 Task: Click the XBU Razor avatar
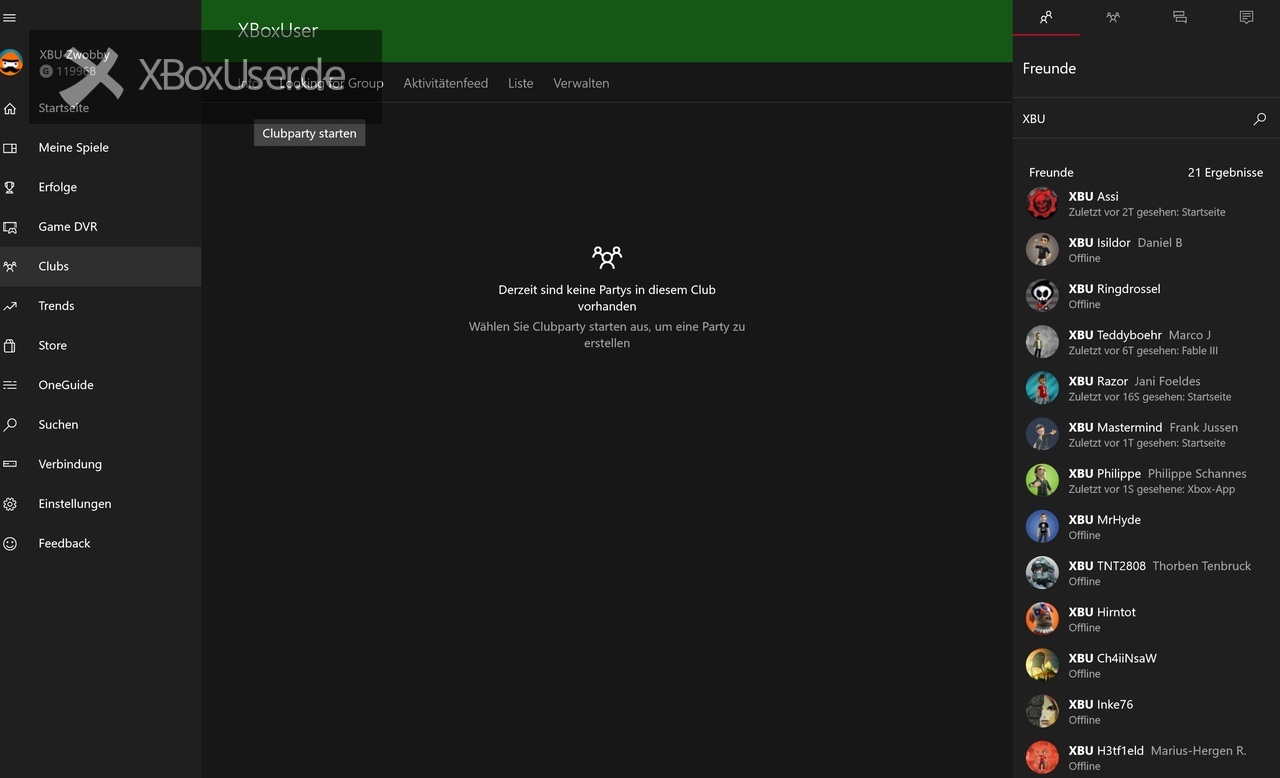coord(1042,388)
